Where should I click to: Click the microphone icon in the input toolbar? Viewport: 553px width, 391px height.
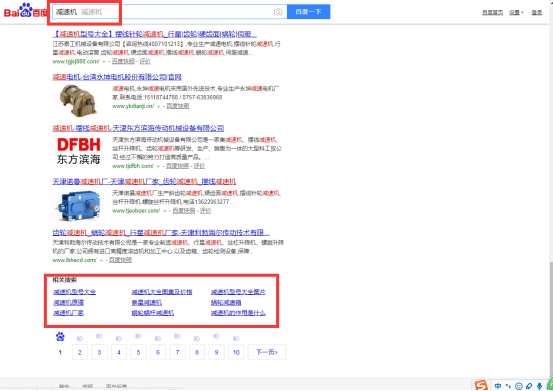[x=539, y=386]
